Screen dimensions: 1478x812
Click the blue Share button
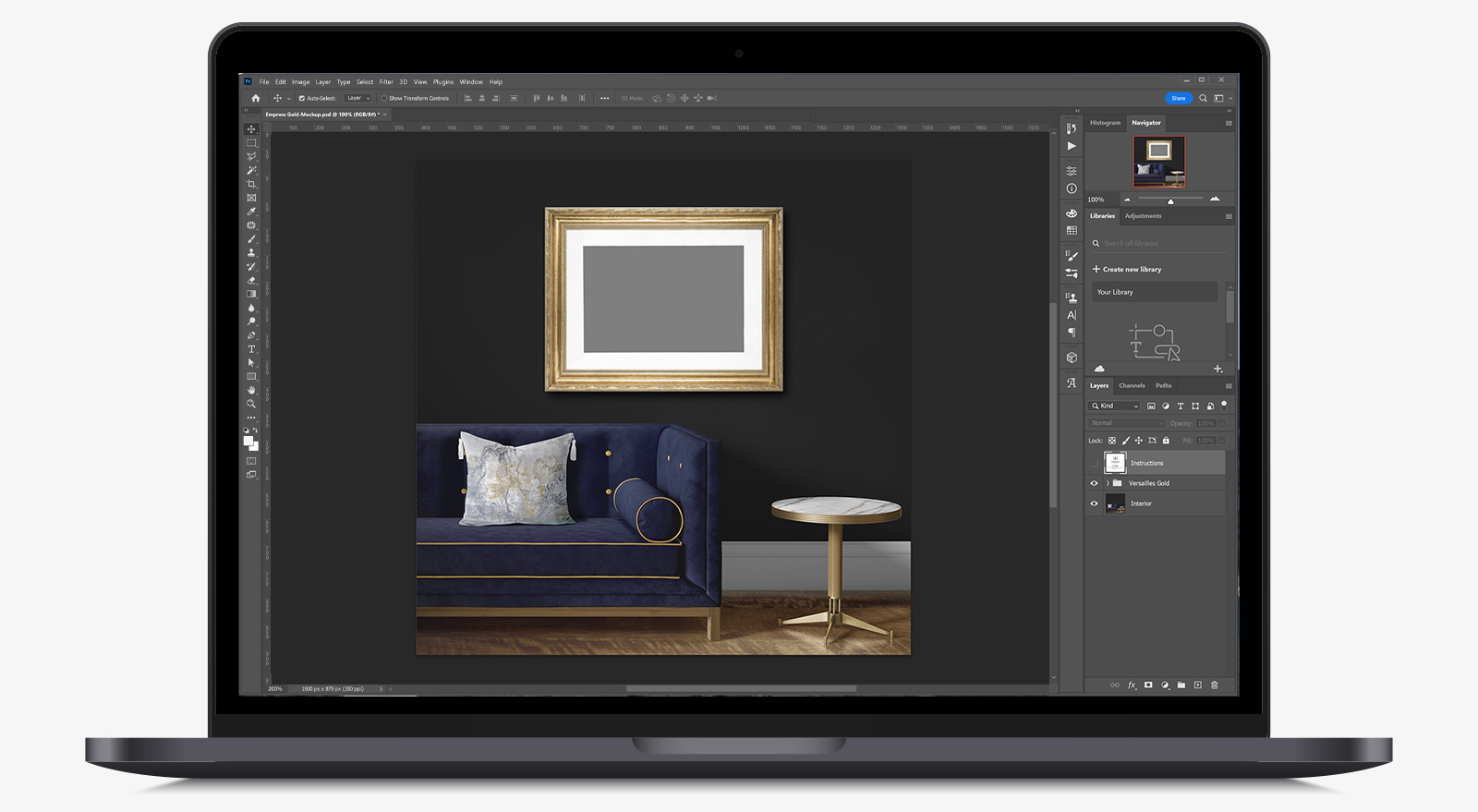point(1179,98)
